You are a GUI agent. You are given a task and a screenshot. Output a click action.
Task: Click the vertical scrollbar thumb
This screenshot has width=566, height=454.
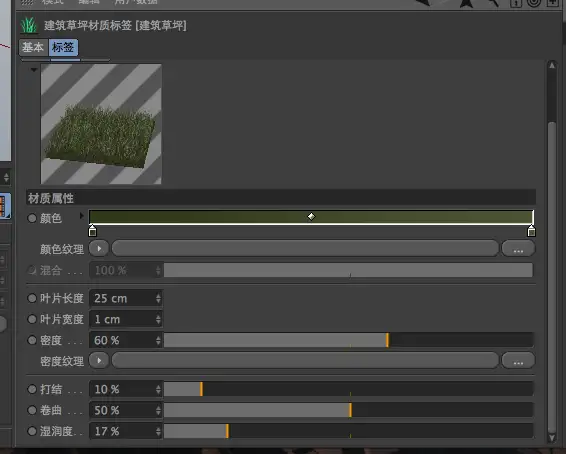click(x=552, y=276)
